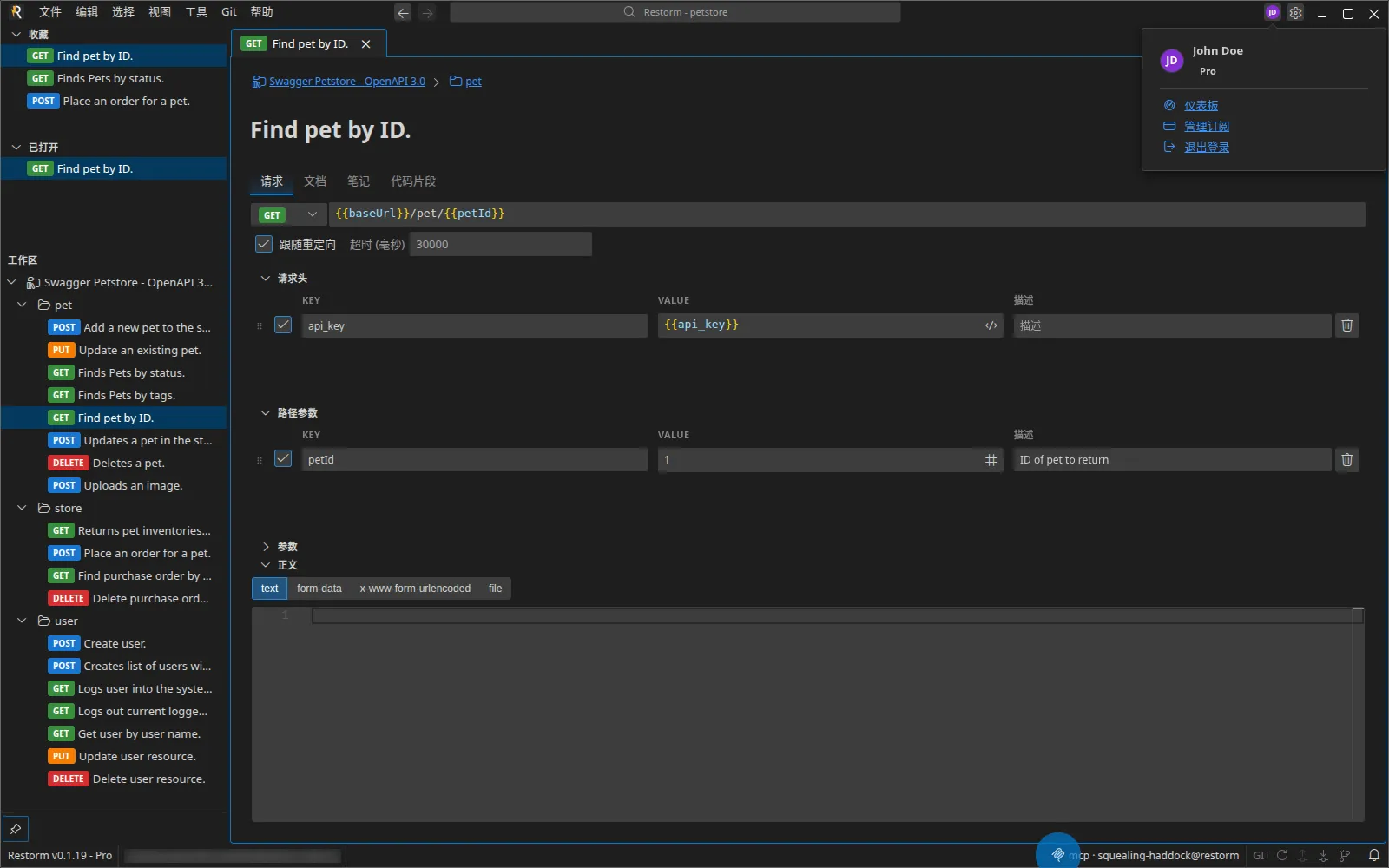
Task: Click the 超时 field showing 30000
Action: coord(500,244)
